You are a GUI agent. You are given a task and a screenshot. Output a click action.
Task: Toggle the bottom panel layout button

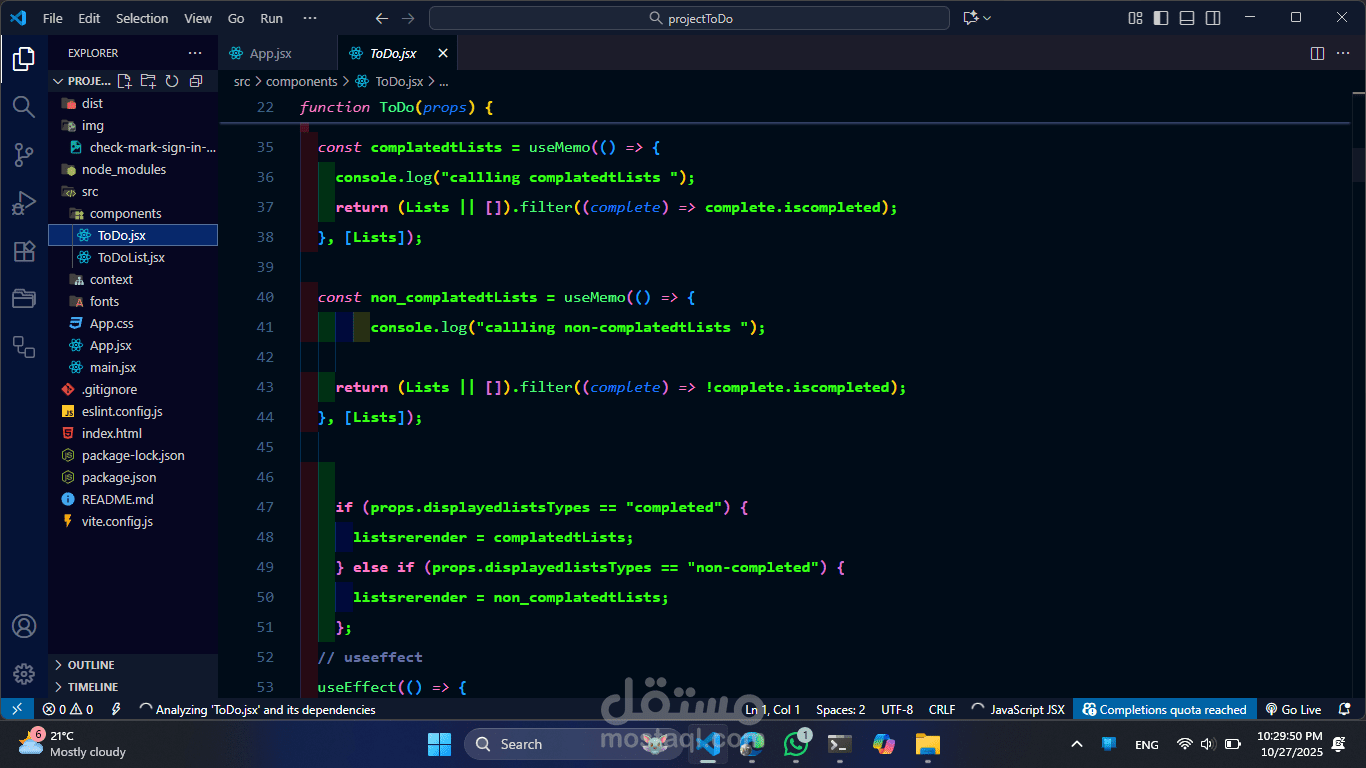tap(1187, 18)
